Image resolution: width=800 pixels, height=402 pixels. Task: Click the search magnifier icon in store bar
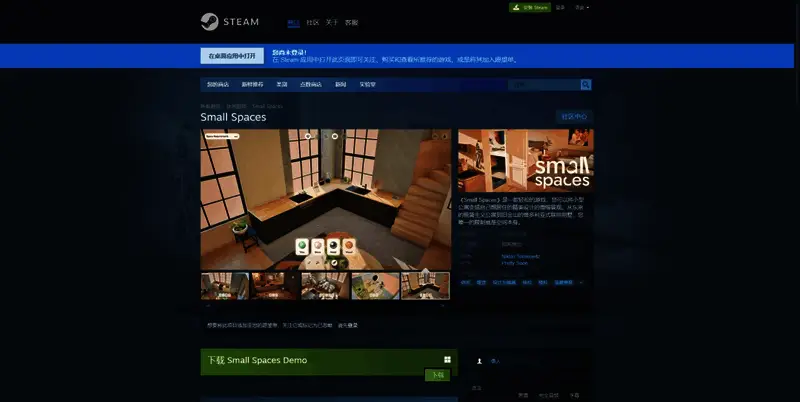pos(586,85)
